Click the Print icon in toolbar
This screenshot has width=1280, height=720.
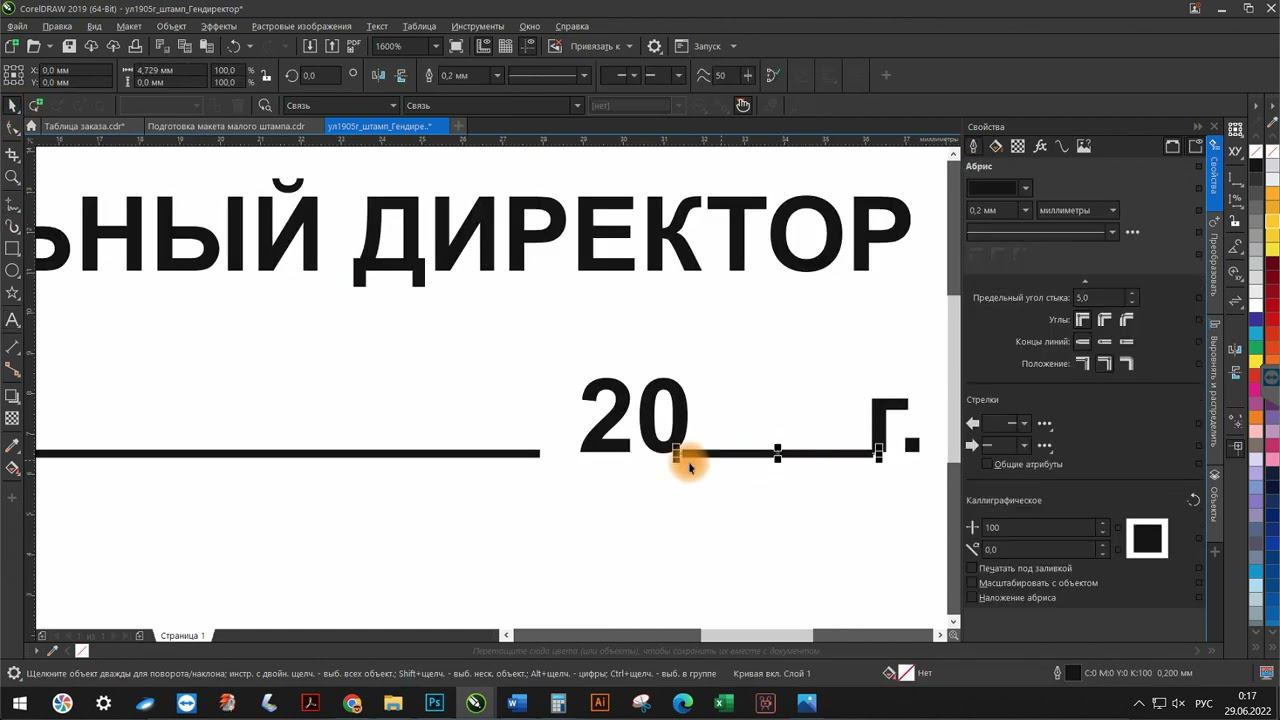tap(135, 46)
